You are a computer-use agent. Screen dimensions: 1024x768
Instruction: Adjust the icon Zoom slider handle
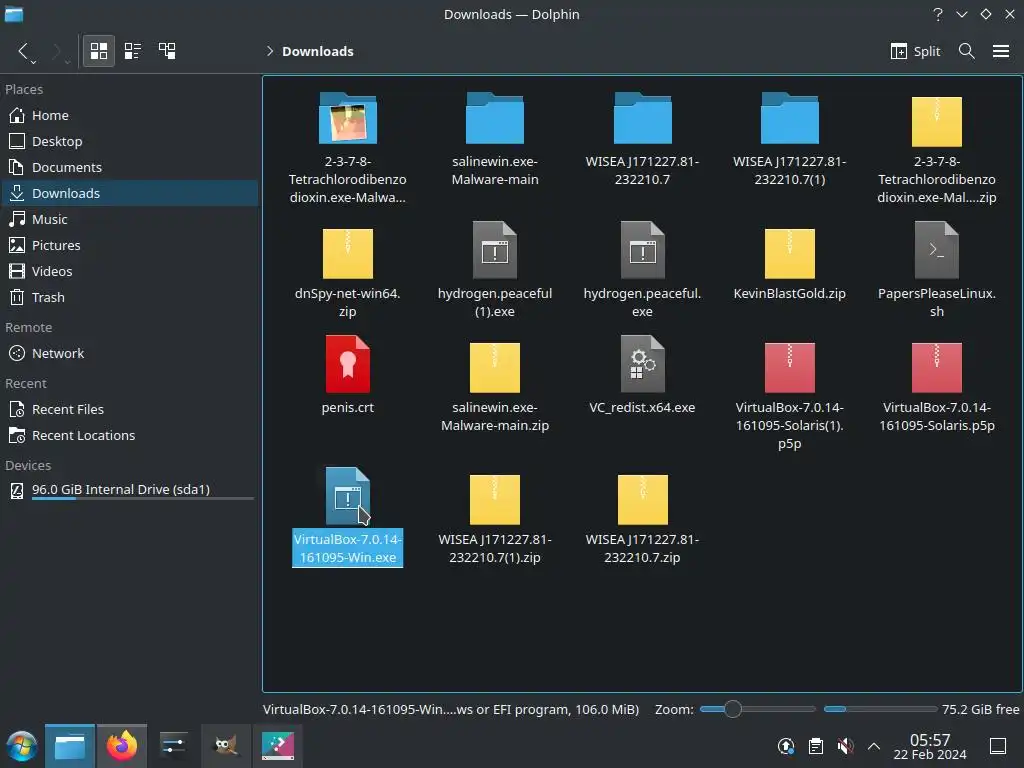[733, 709]
